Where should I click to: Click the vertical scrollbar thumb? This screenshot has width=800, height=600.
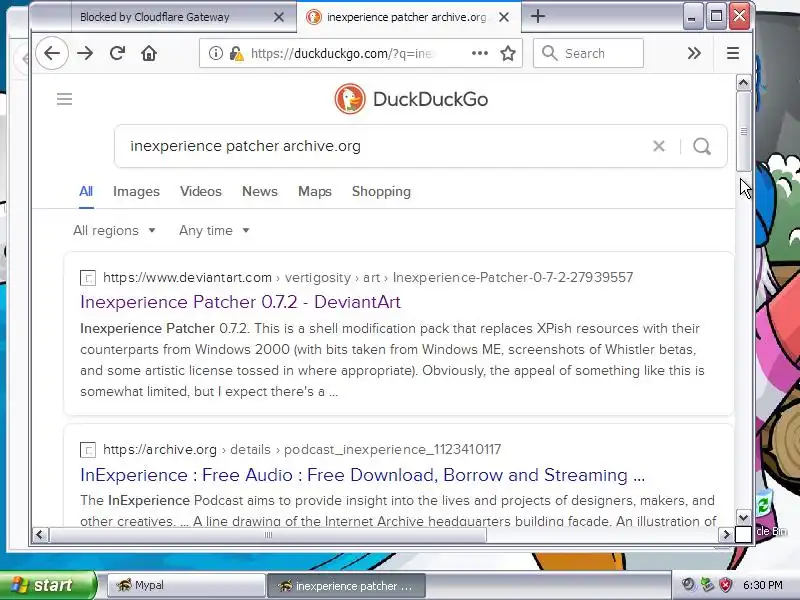pyautogui.click(x=743, y=132)
